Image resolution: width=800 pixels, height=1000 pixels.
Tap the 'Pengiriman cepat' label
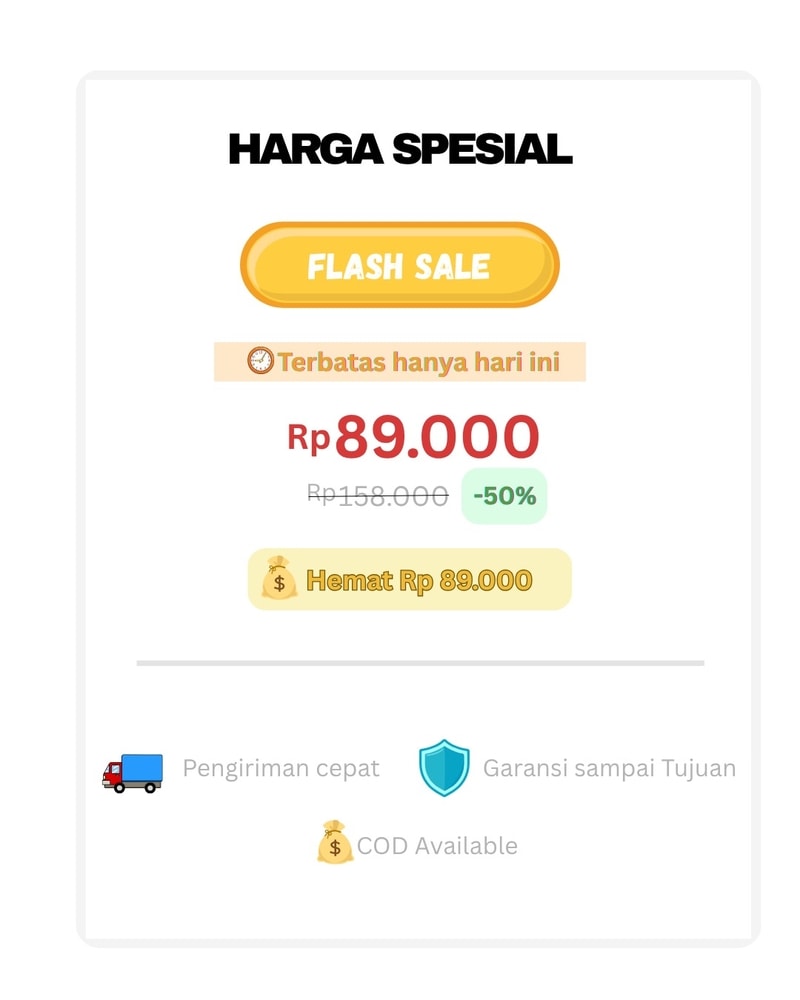281,768
